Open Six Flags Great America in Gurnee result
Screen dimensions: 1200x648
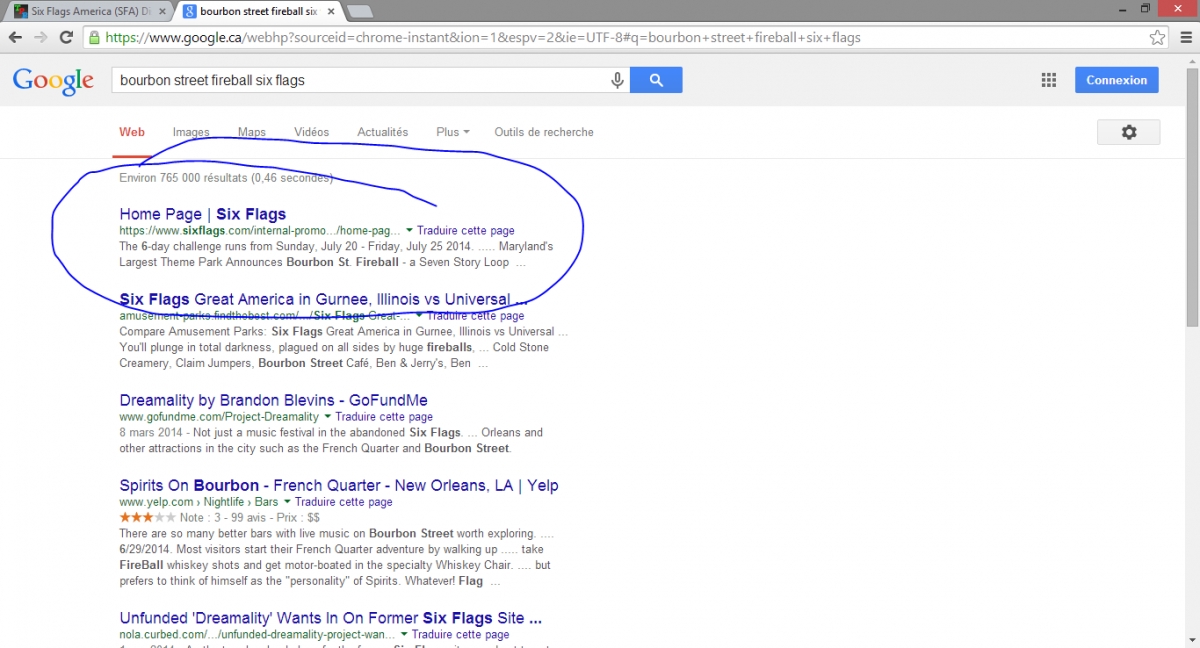point(323,299)
